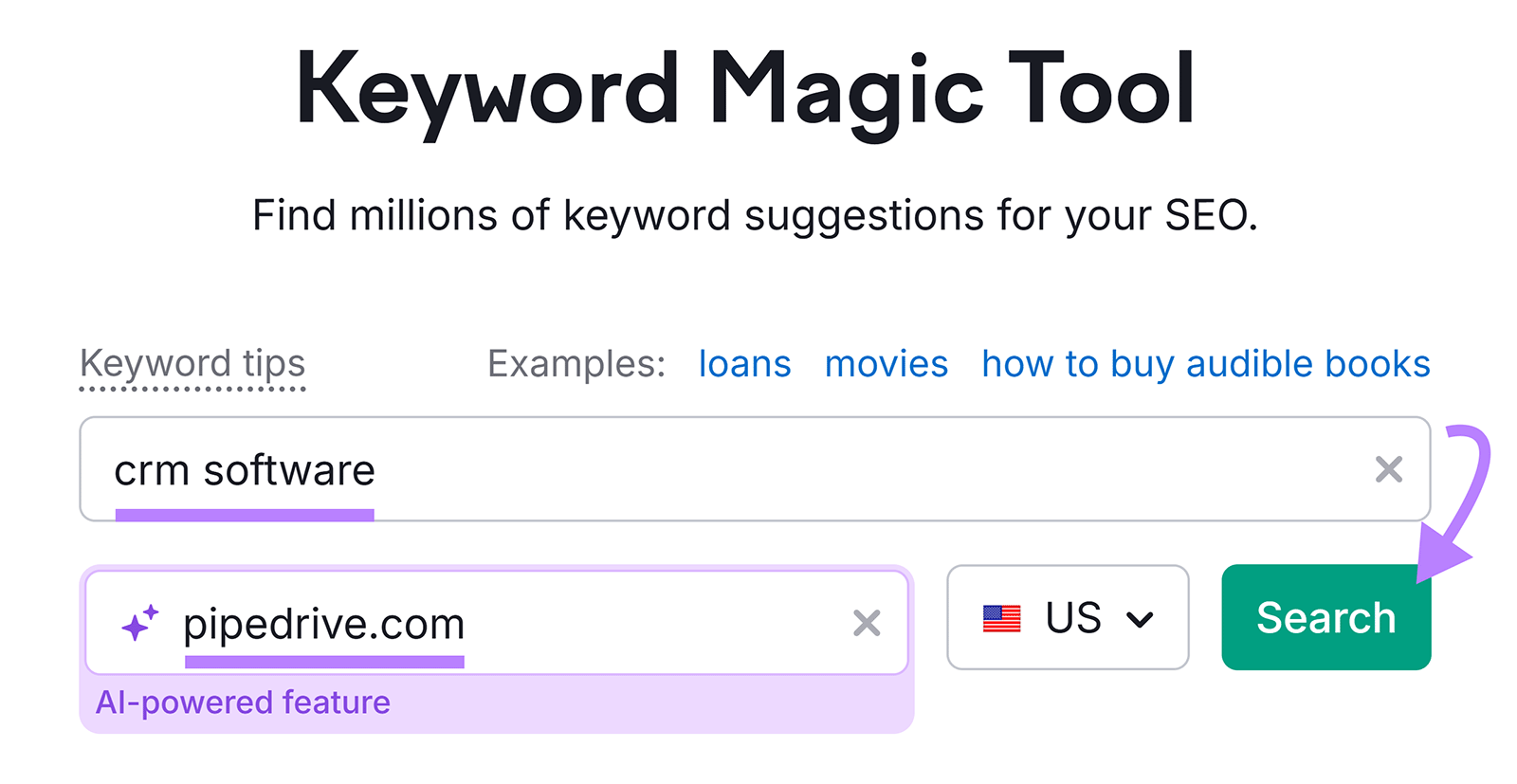The image size is (1517, 784).
Task: Open the US database selector
Action: tap(1068, 618)
